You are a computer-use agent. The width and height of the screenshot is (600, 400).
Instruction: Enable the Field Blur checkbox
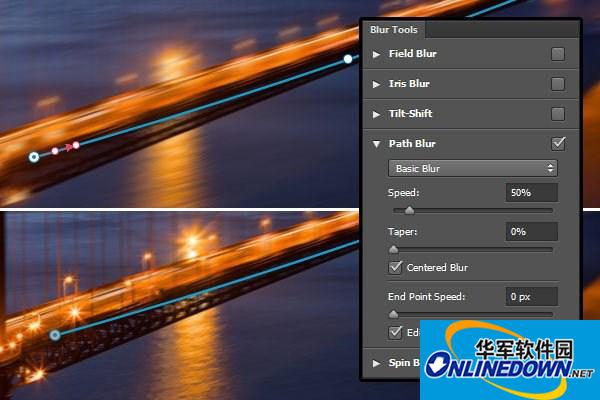point(558,54)
